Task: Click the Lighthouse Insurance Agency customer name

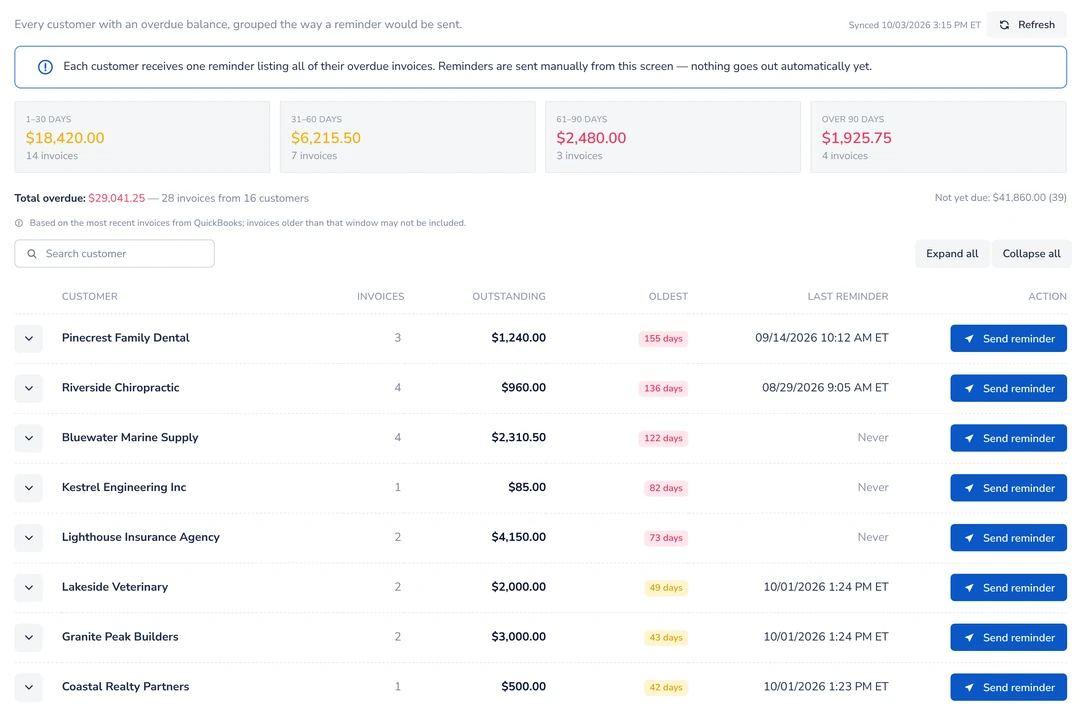Action: click(x=141, y=537)
